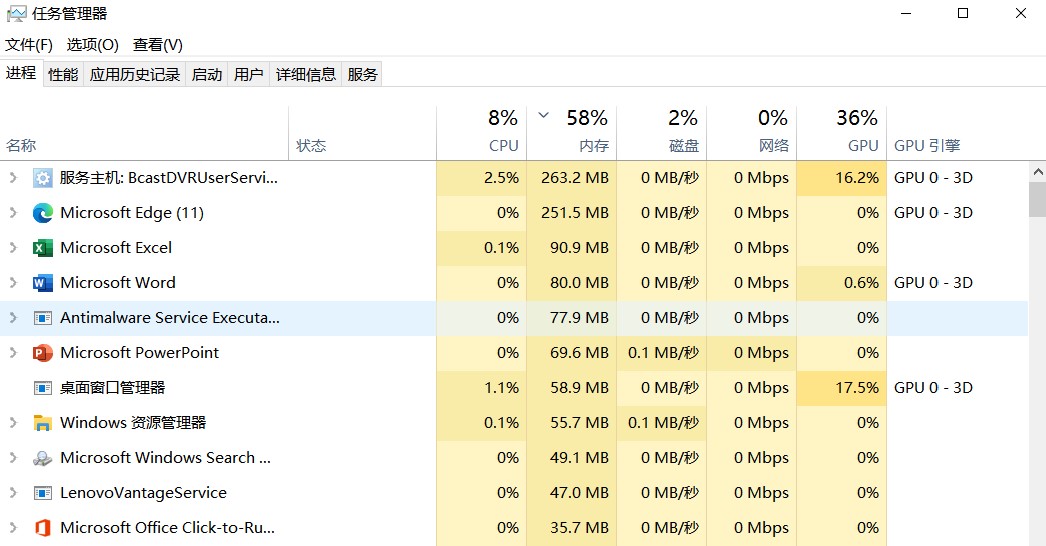Click the 1.1% CPU value

502,388
